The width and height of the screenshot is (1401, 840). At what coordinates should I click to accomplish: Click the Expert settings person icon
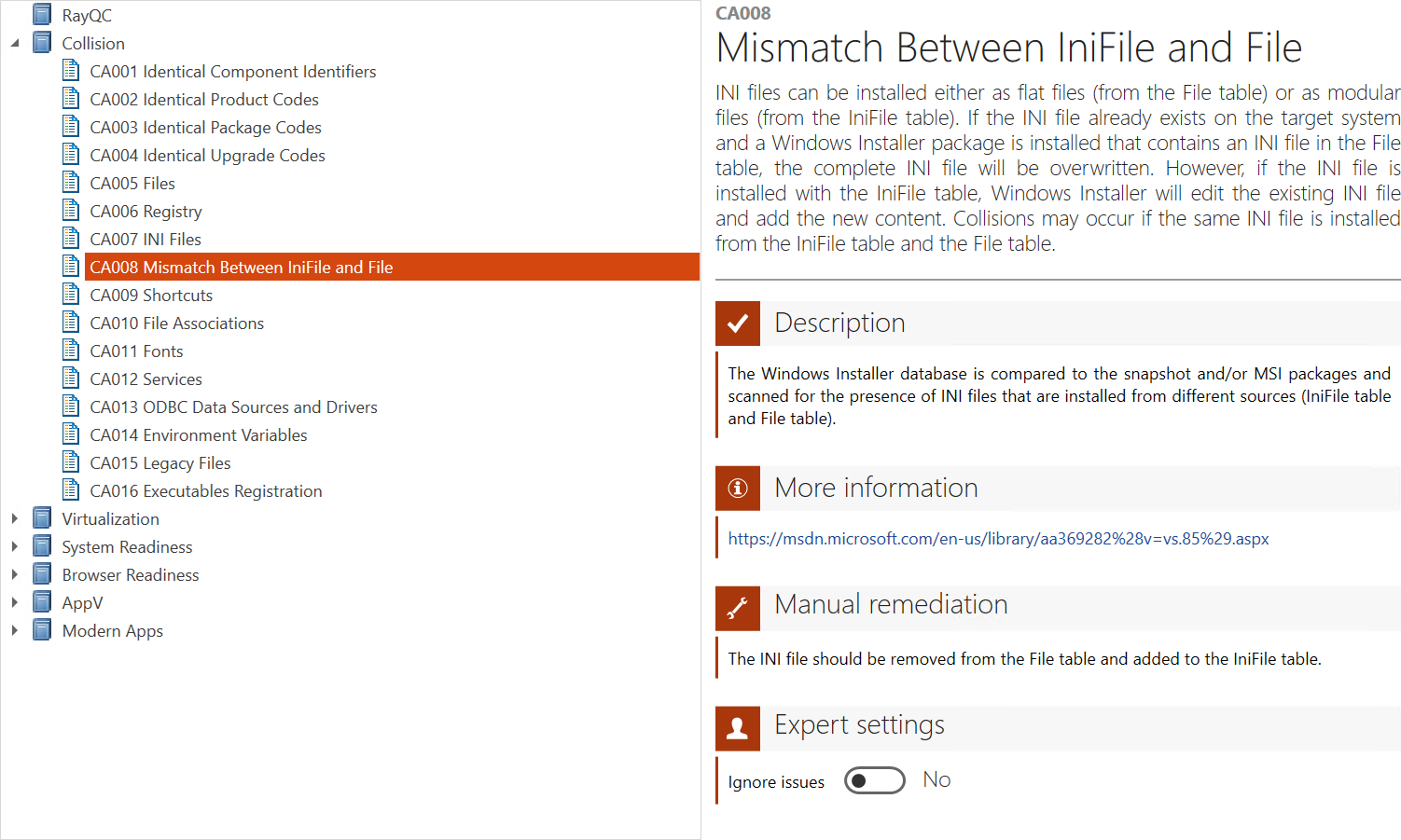[737, 729]
